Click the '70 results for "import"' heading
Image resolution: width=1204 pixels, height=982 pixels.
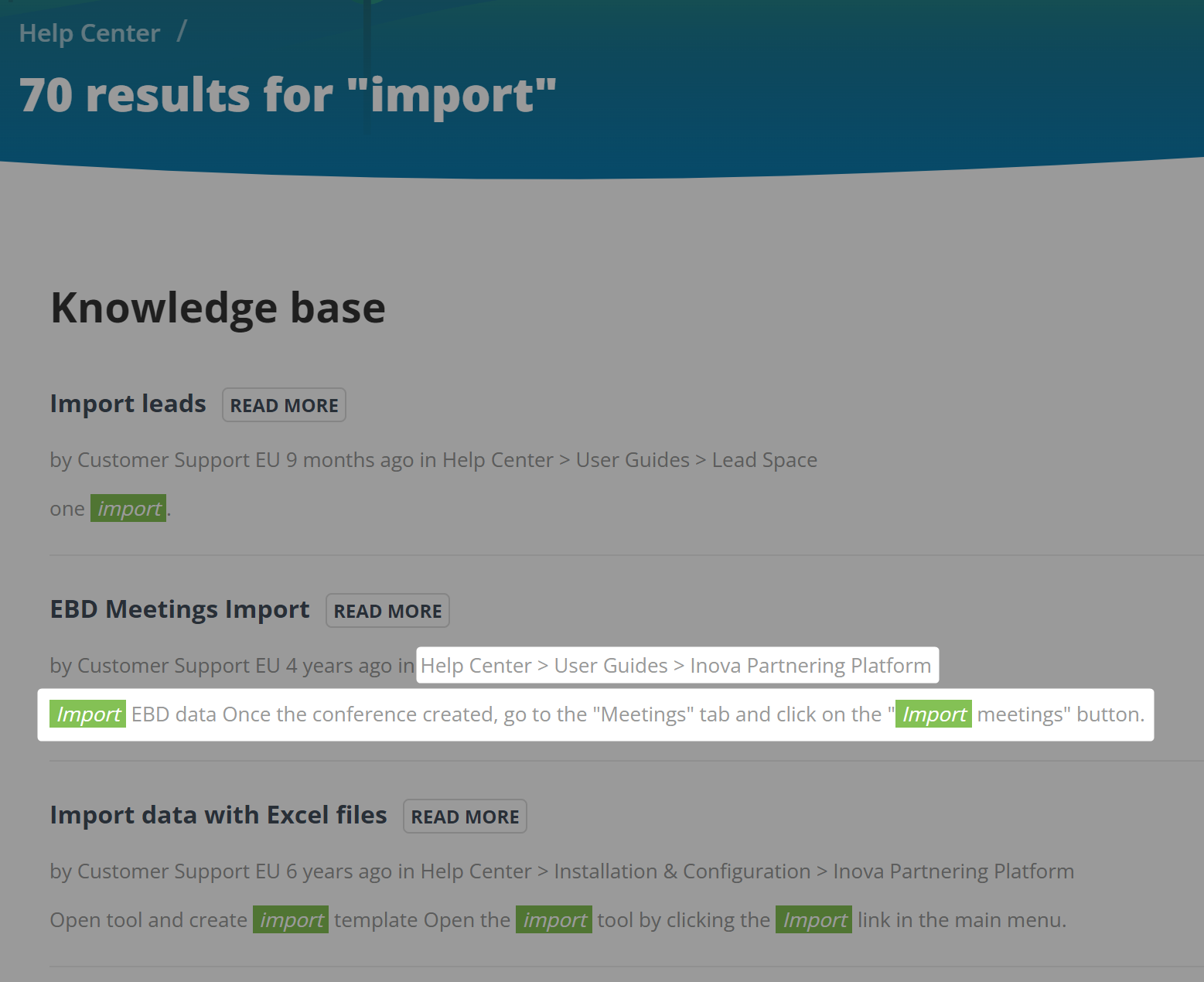point(288,95)
